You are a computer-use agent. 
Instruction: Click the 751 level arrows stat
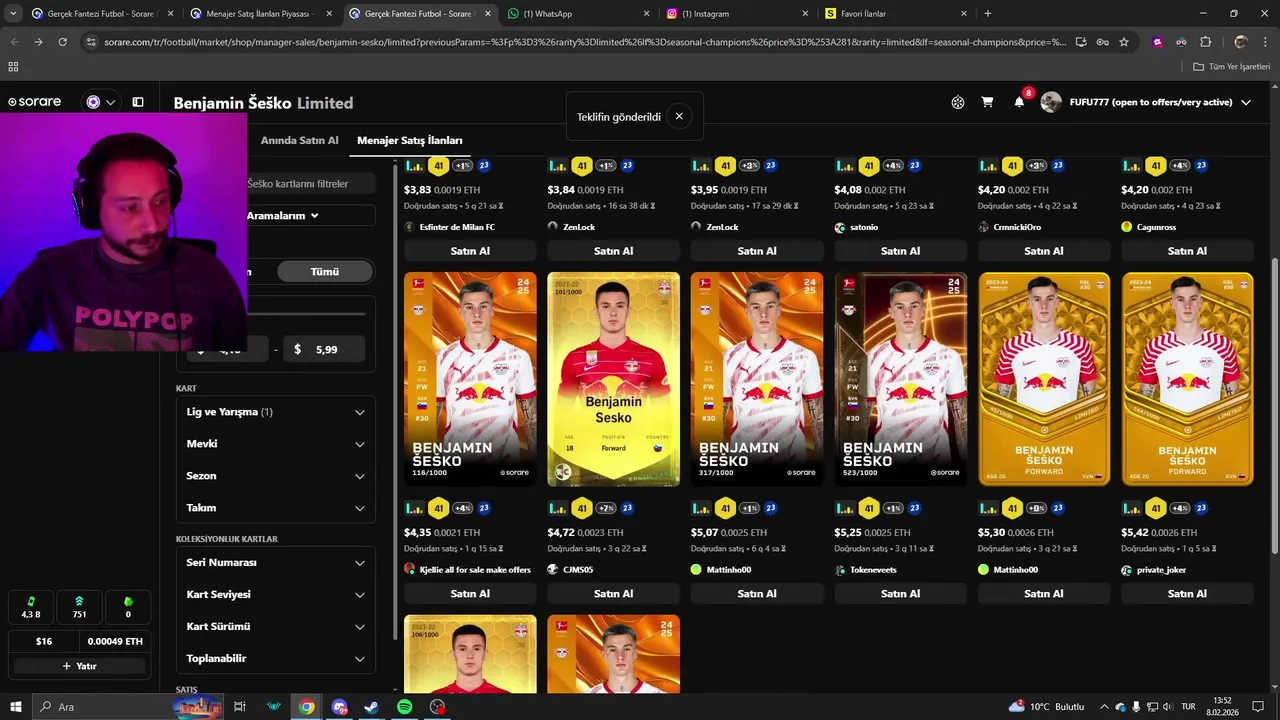point(79,607)
